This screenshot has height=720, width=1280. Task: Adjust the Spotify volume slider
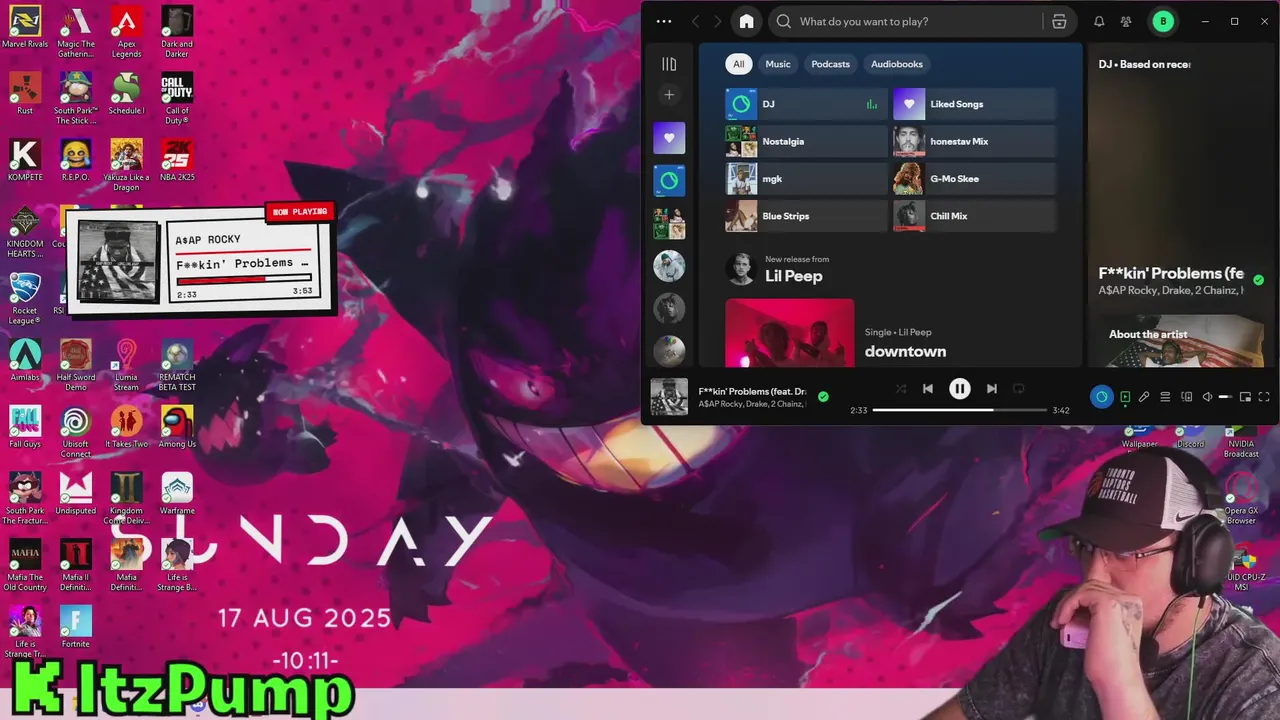[1225, 397]
